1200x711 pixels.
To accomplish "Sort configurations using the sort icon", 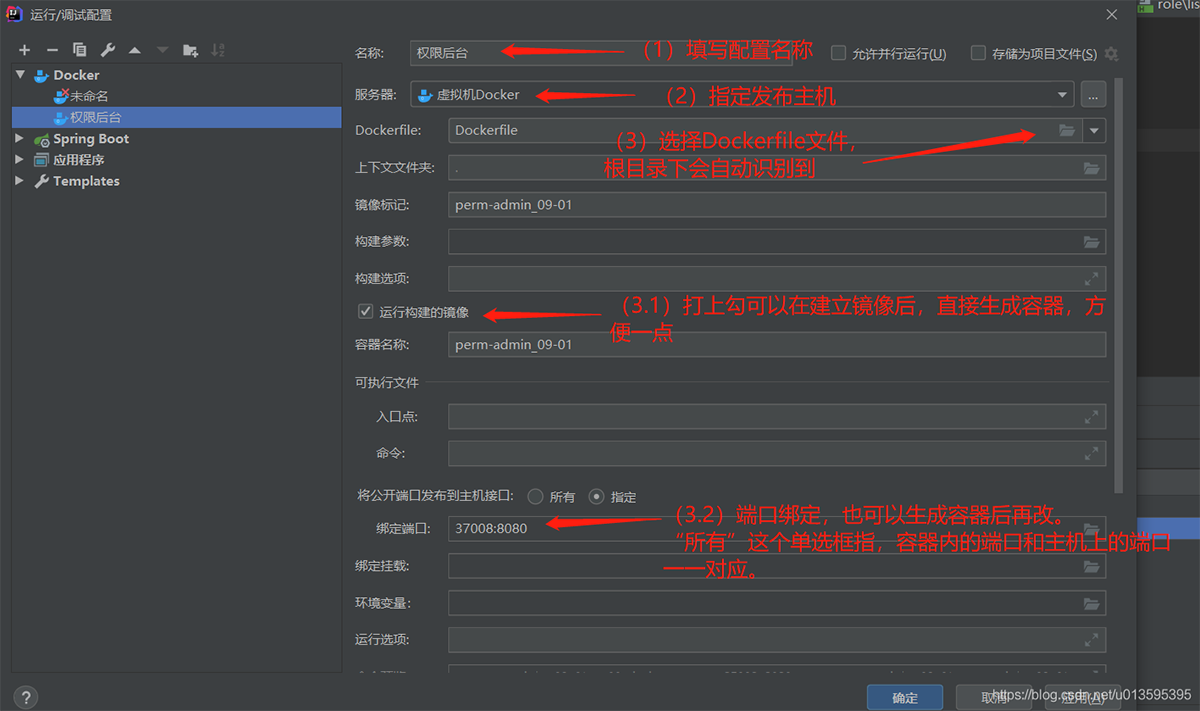I will click(218, 49).
